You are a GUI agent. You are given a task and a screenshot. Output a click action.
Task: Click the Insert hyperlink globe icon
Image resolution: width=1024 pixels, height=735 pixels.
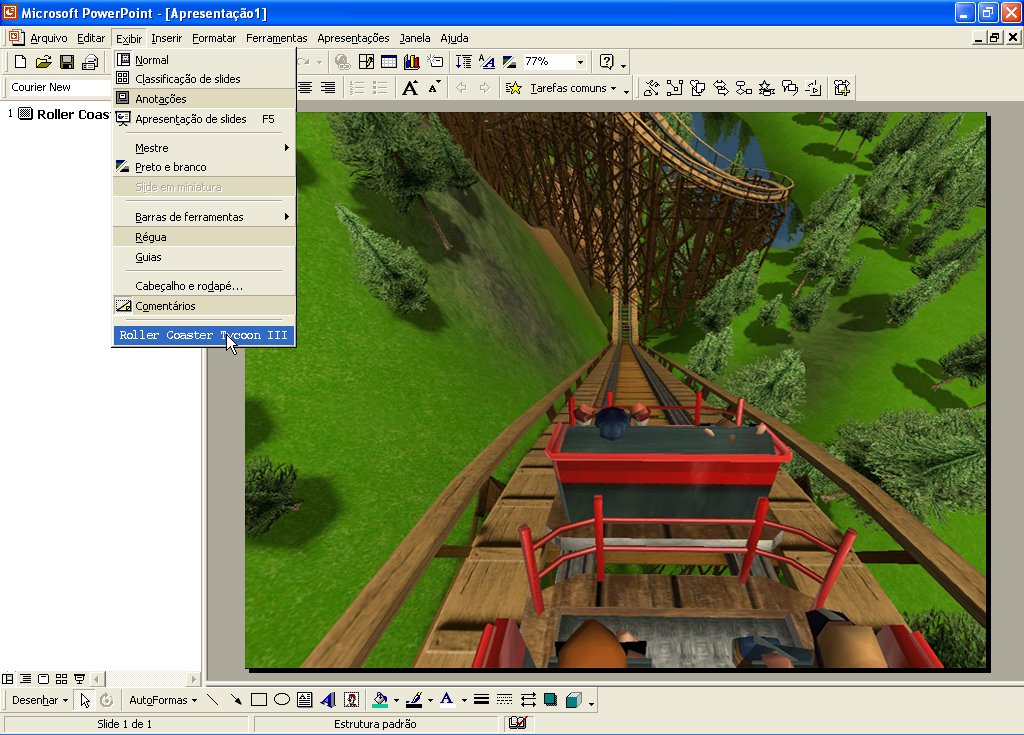342,62
